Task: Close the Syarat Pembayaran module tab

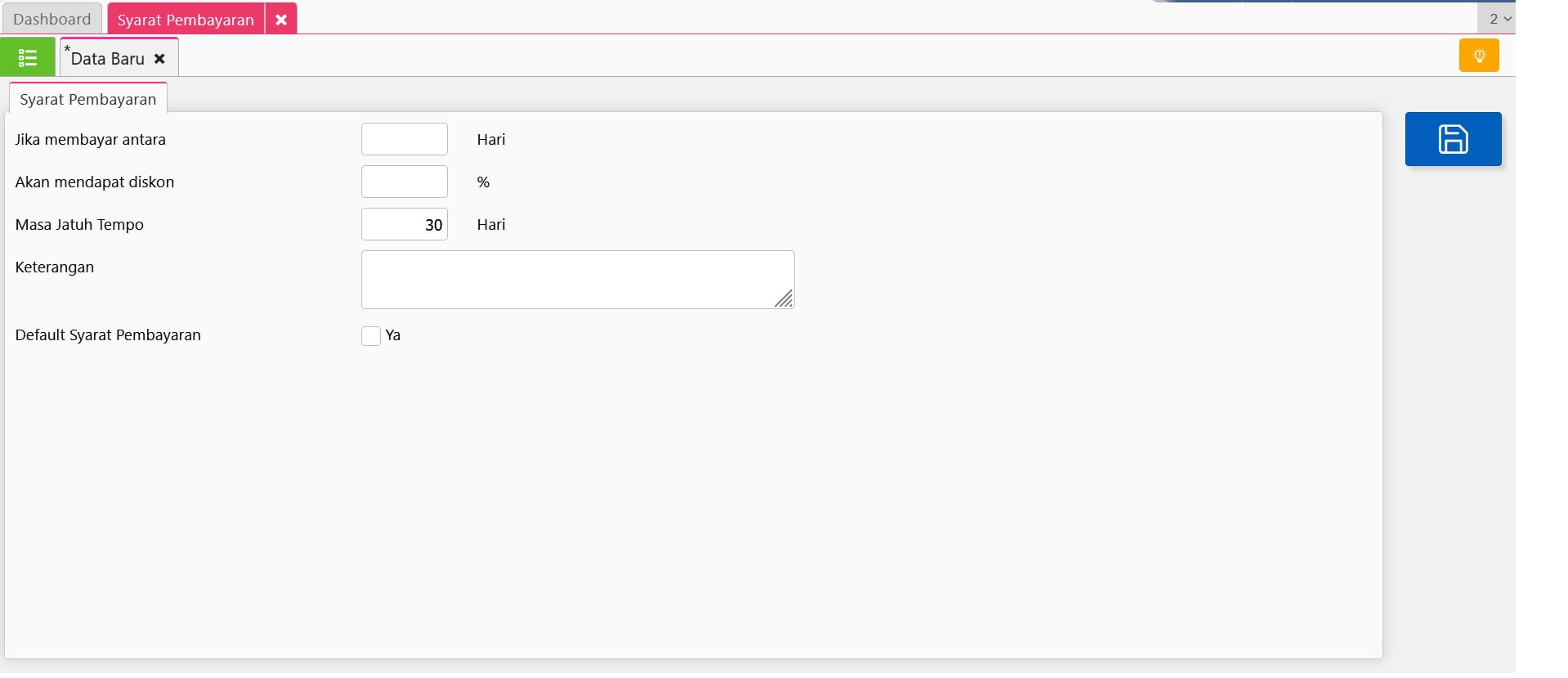Action: 280,20
